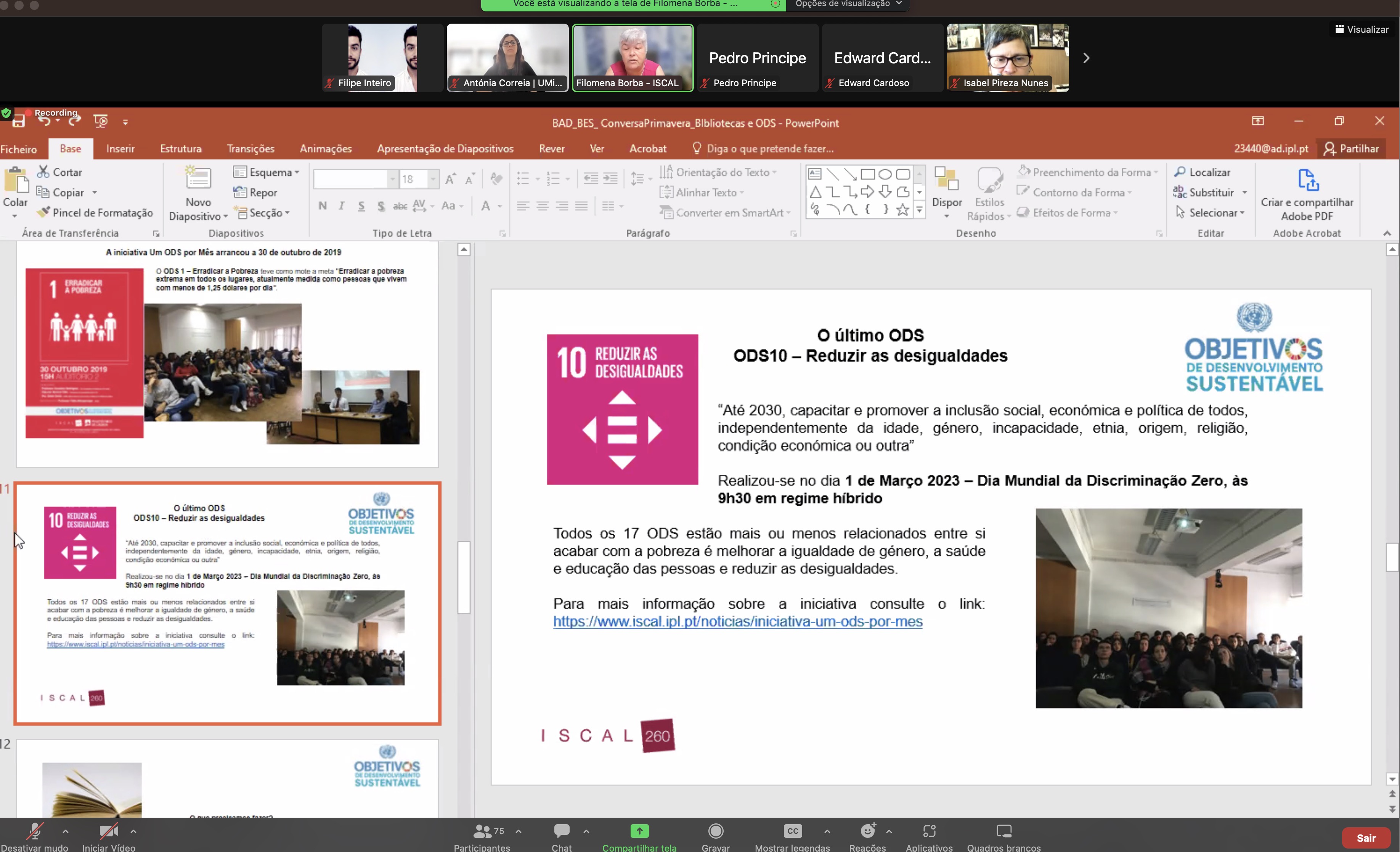1400x852 pixels.
Task: Open font size 18 dropdown arrow
Action: point(433,179)
